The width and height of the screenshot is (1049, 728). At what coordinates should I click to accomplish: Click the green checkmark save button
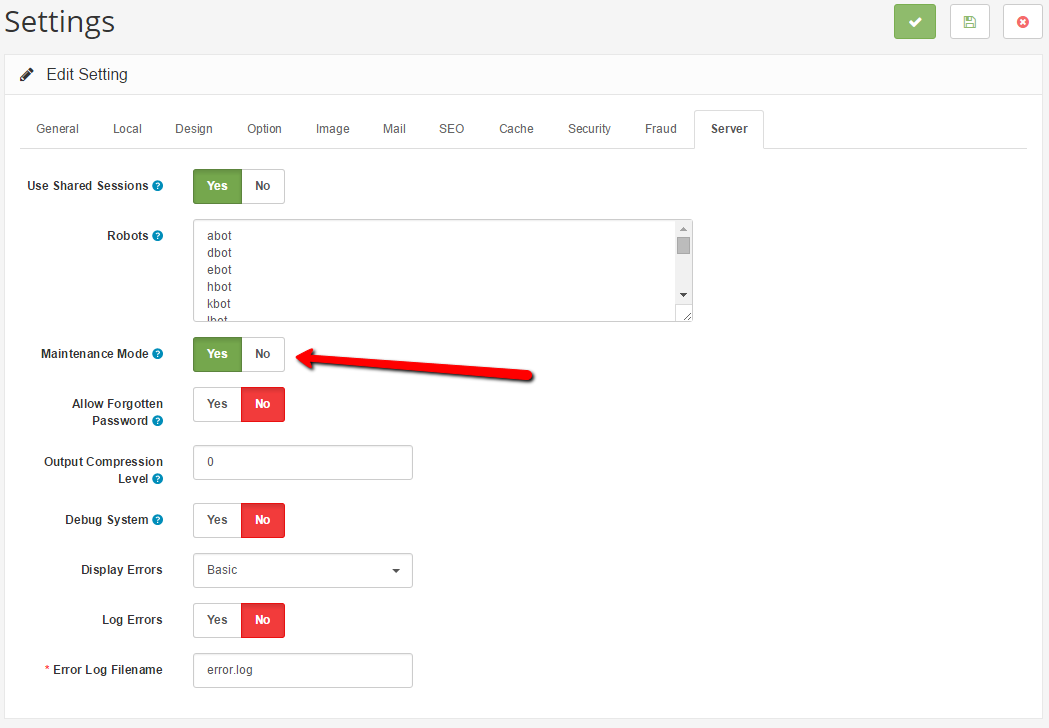(915, 21)
